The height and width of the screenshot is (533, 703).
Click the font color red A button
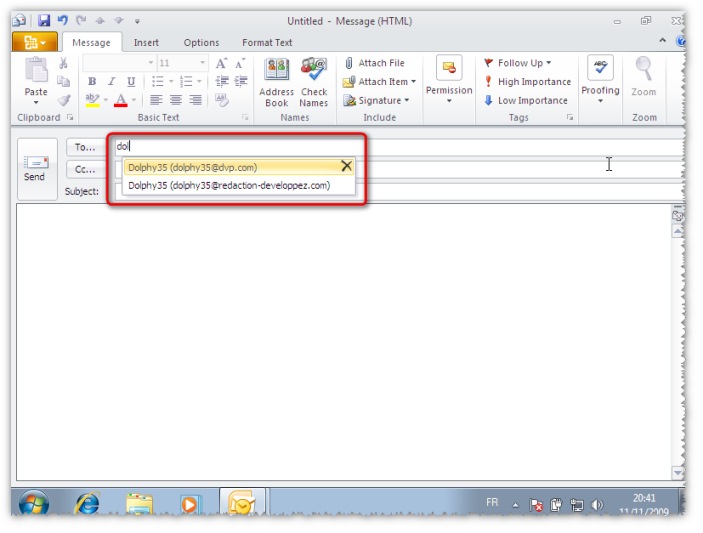[121, 101]
